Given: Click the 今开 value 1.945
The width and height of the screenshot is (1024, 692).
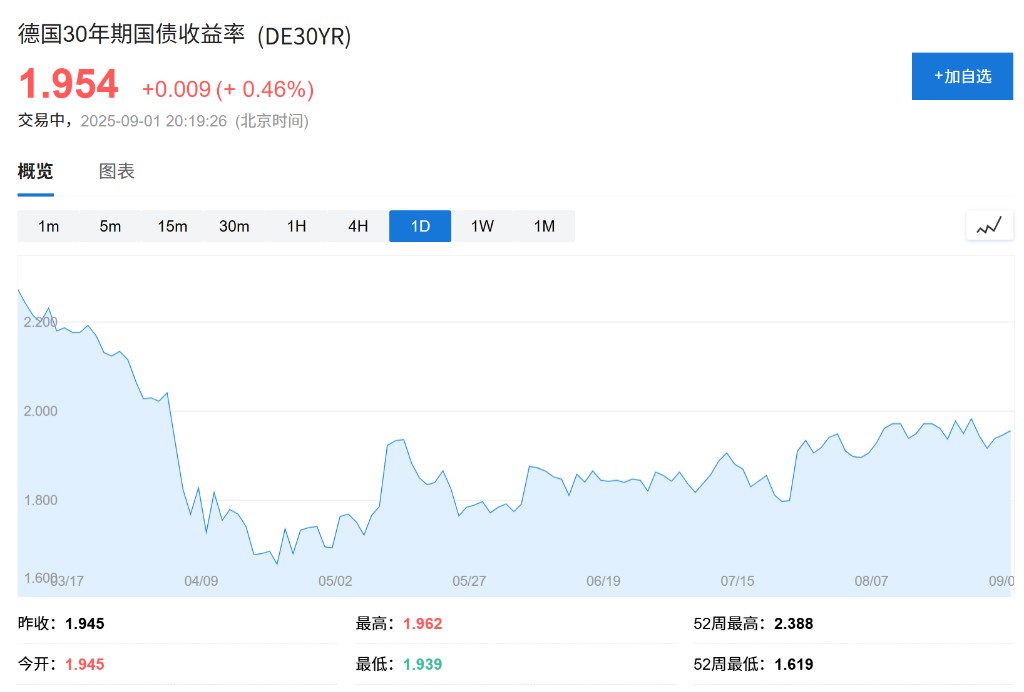Looking at the screenshot, I should [x=85, y=664].
